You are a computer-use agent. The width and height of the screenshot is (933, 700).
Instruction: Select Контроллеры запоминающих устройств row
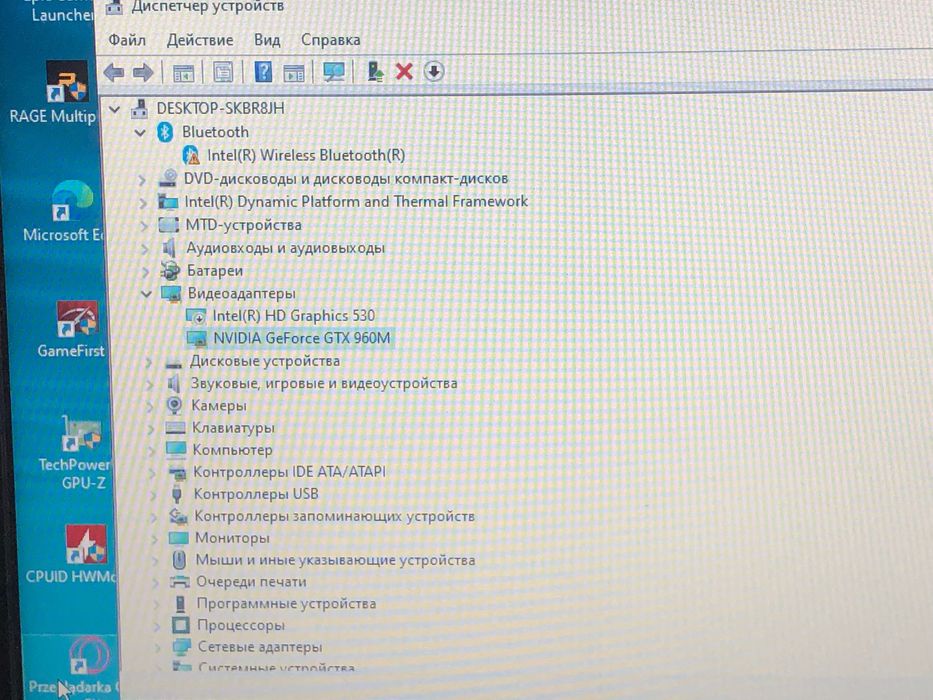[x=334, y=516]
